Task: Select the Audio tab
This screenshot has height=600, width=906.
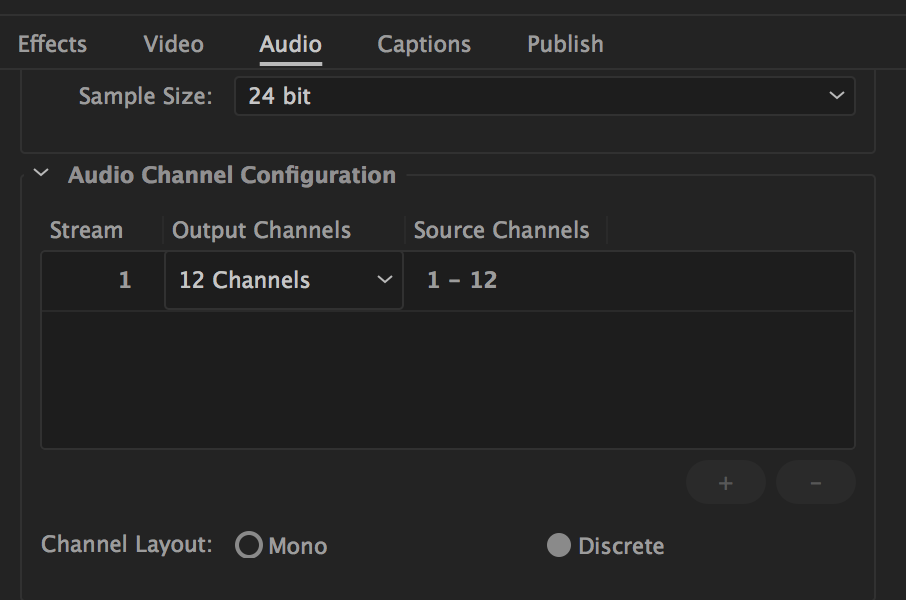Action: 290,44
